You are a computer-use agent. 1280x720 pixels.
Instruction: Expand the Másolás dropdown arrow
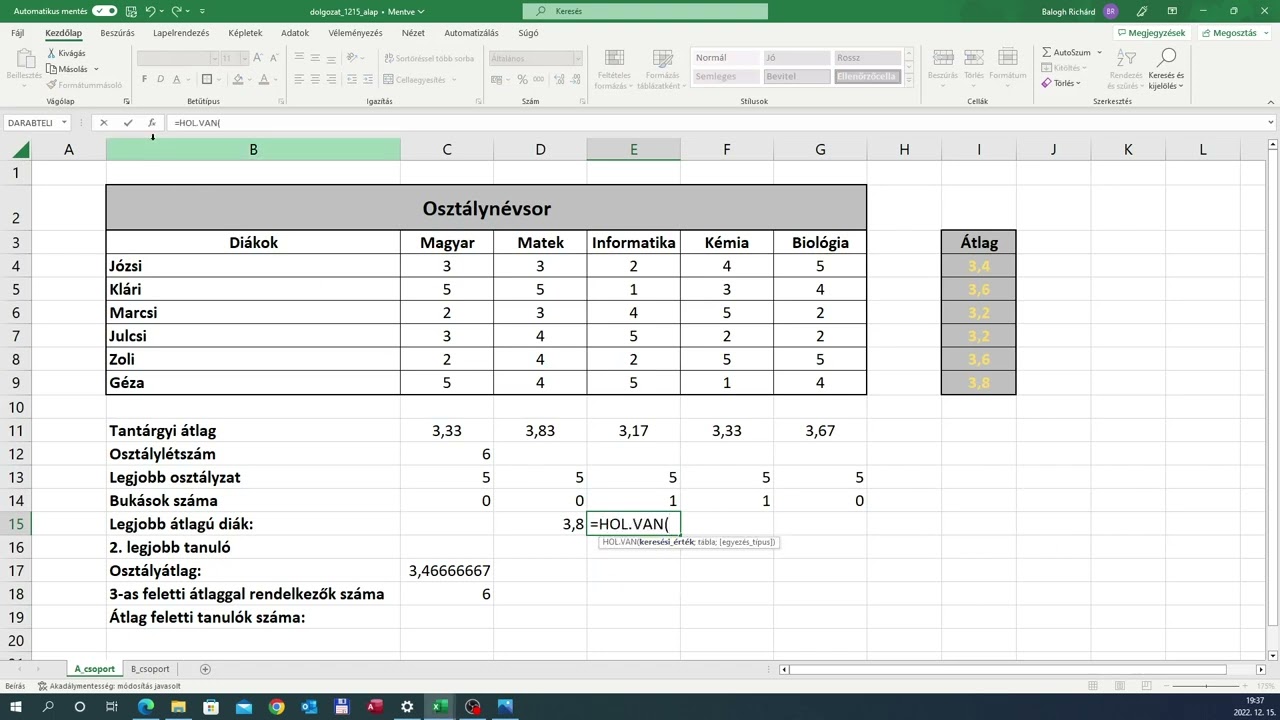coord(96,69)
